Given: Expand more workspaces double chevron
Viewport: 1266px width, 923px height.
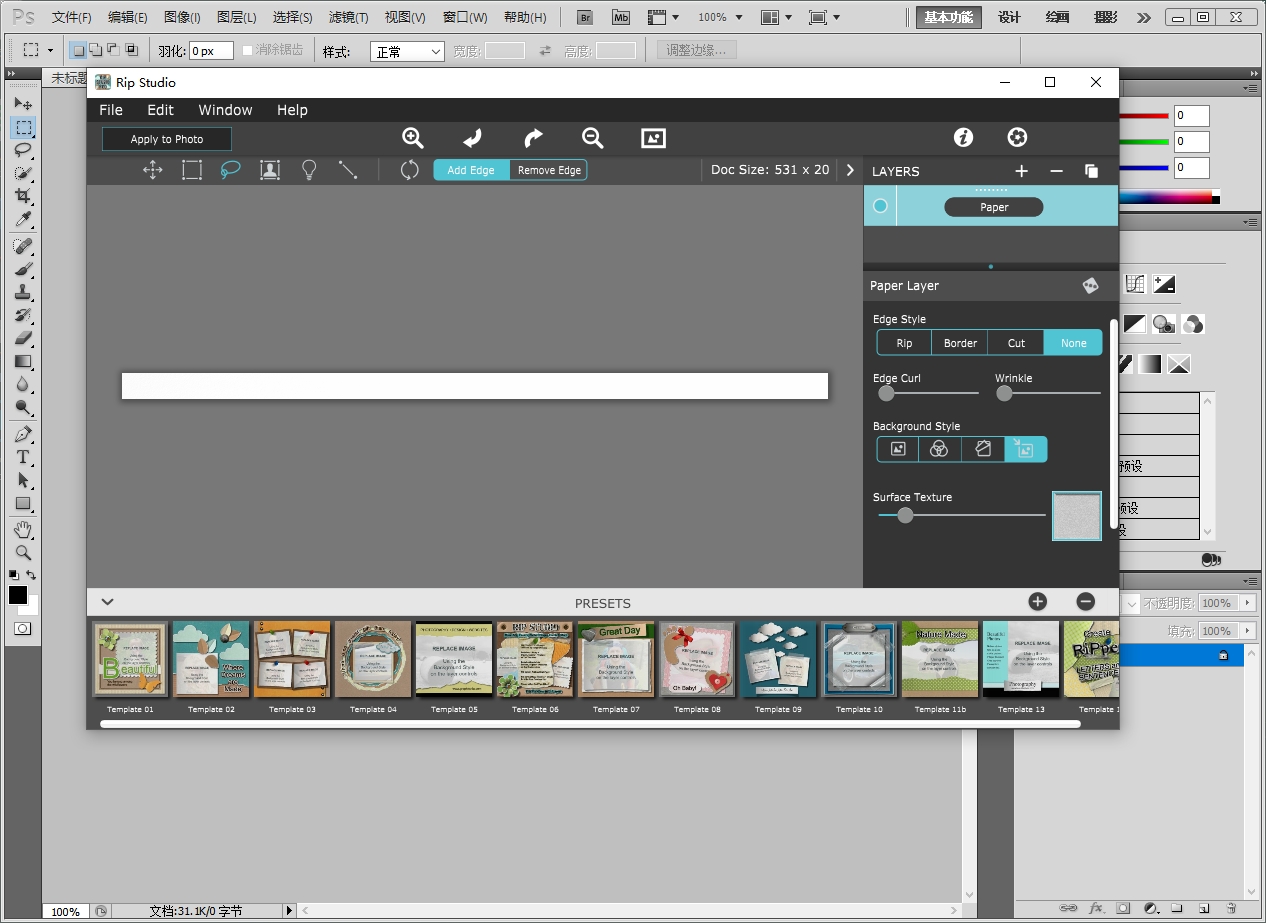Looking at the screenshot, I should pyautogui.click(x=1144, y=18).
